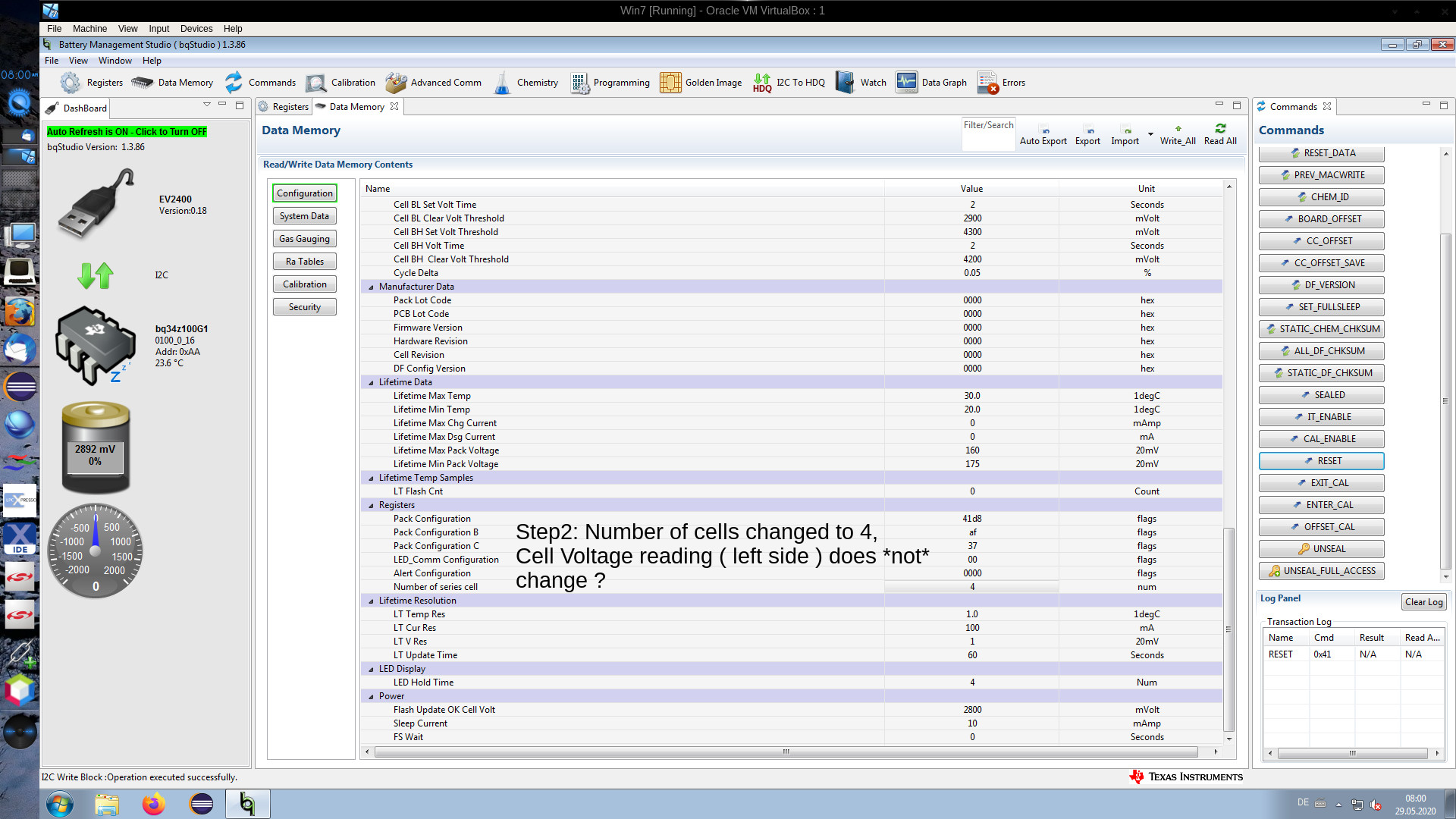This screenshot has height=819, width=1456.
Task: Turn off the Auto Refresh toggle
Action: (x=127, y=132)
